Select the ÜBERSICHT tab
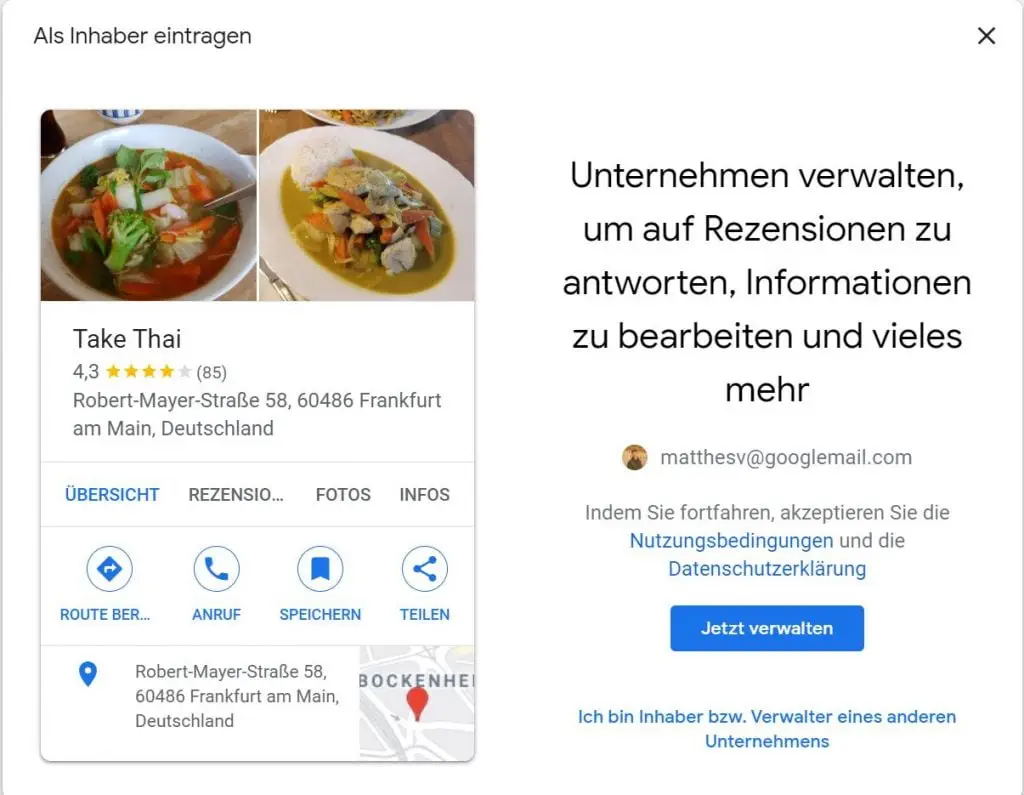This screenshot has height=795, width=1024. (x=112, y=495)
